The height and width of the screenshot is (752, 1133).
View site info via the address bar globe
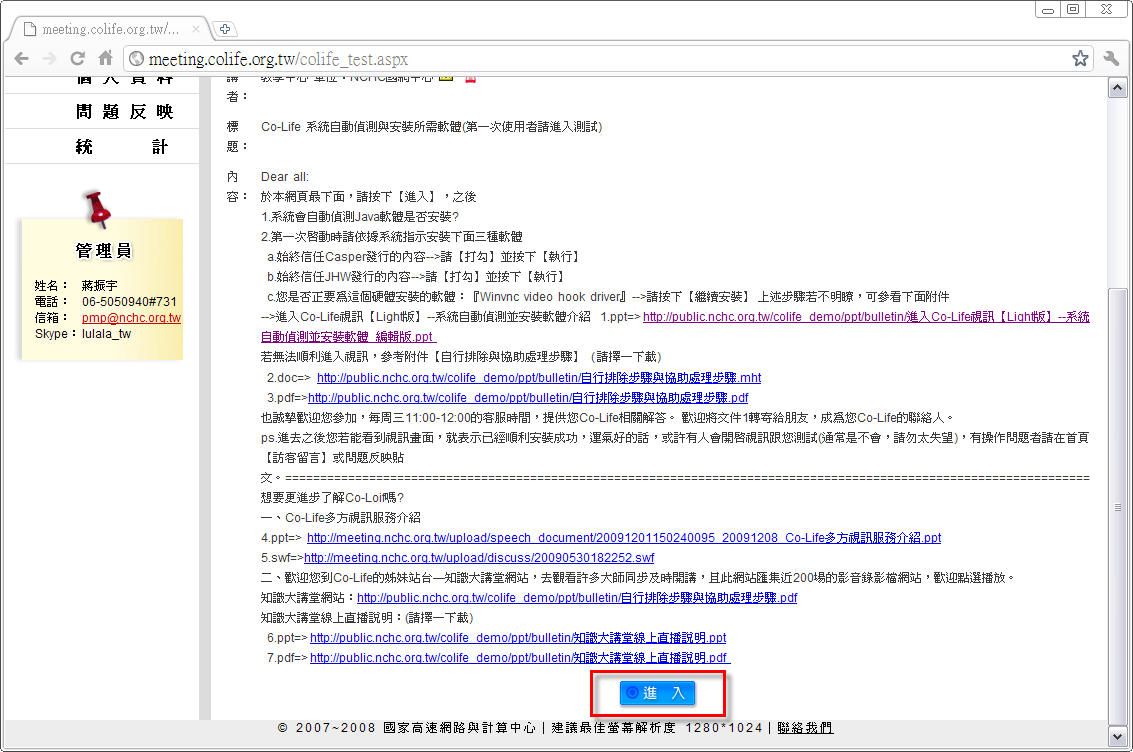coord(137,59)
